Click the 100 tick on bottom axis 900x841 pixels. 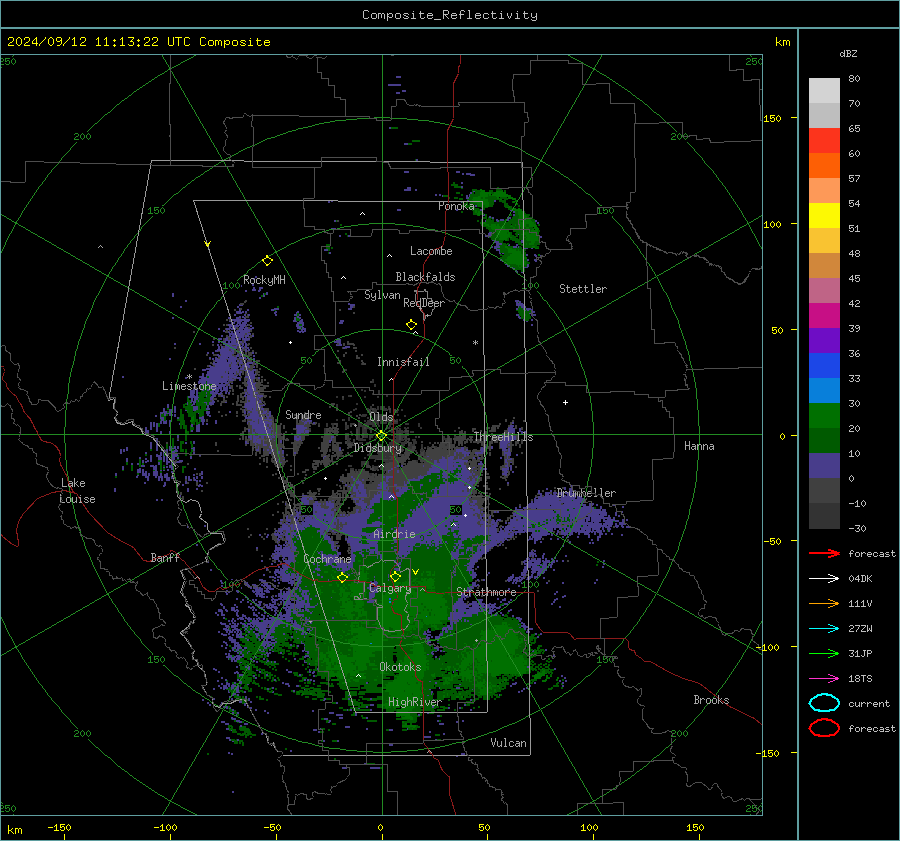[x=589, y=827]
